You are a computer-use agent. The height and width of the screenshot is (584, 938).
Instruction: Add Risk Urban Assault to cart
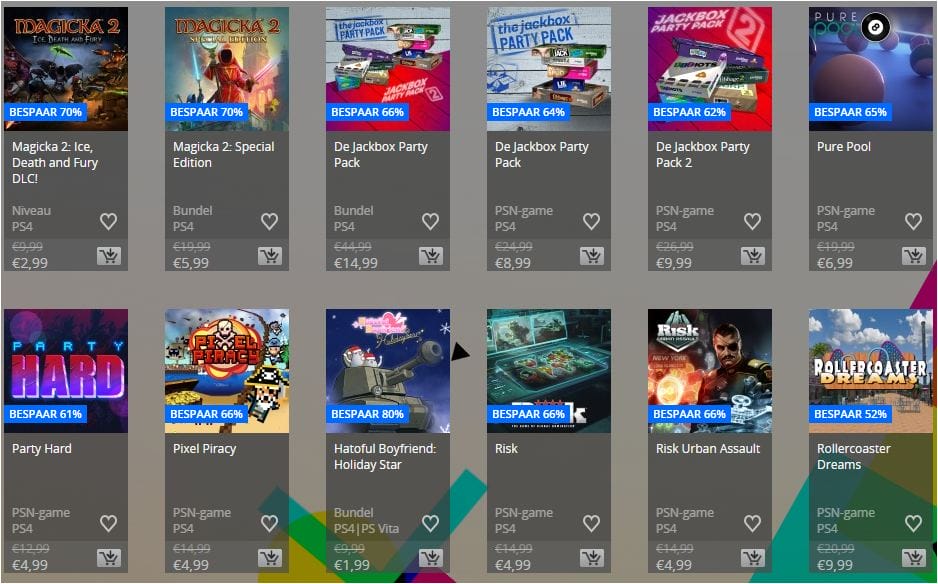coord(753,558)
